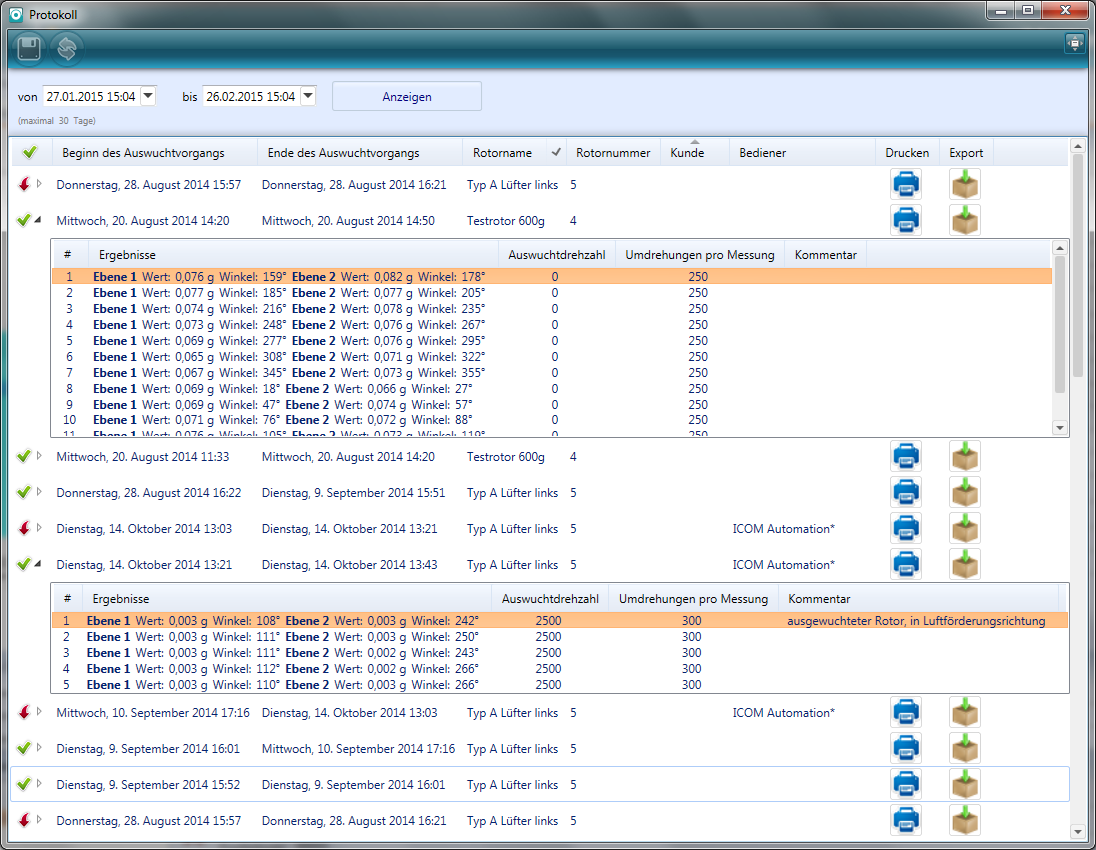Collapse the row ending 20. August 14:50
This screenshot has height=850, width=1096.
(38, 220)
